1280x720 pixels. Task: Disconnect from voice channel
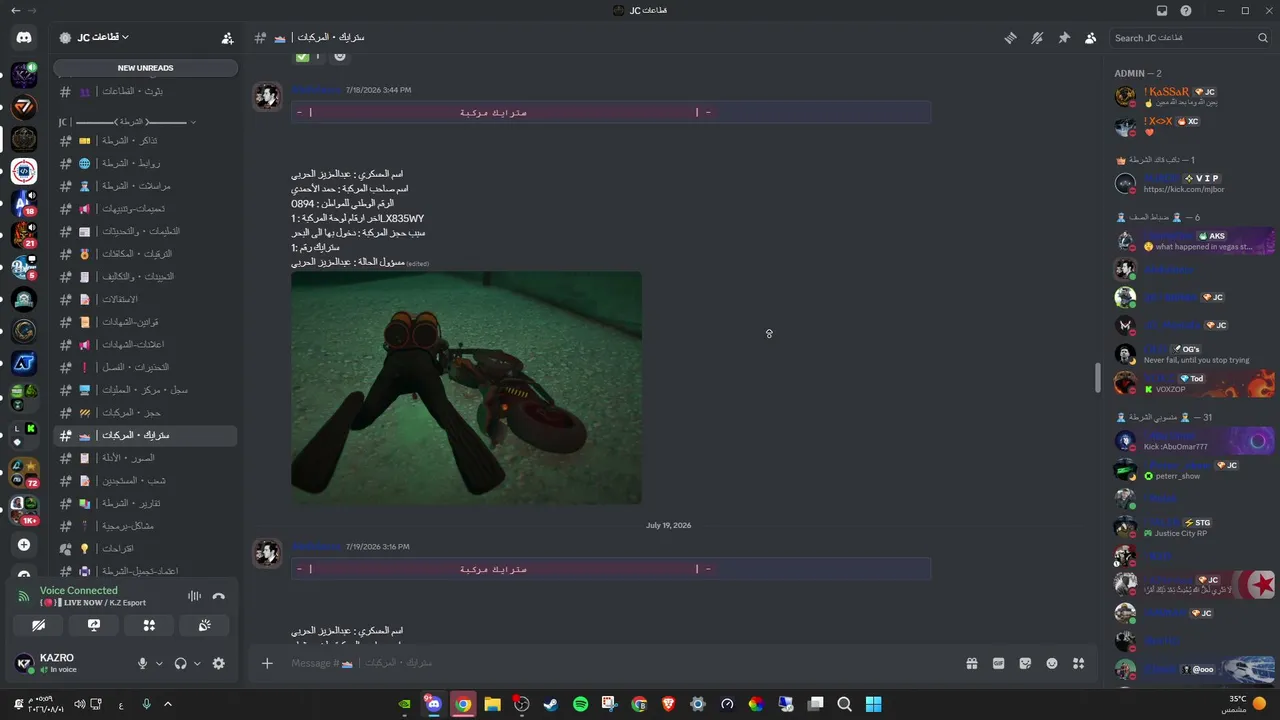click(218, 596)
